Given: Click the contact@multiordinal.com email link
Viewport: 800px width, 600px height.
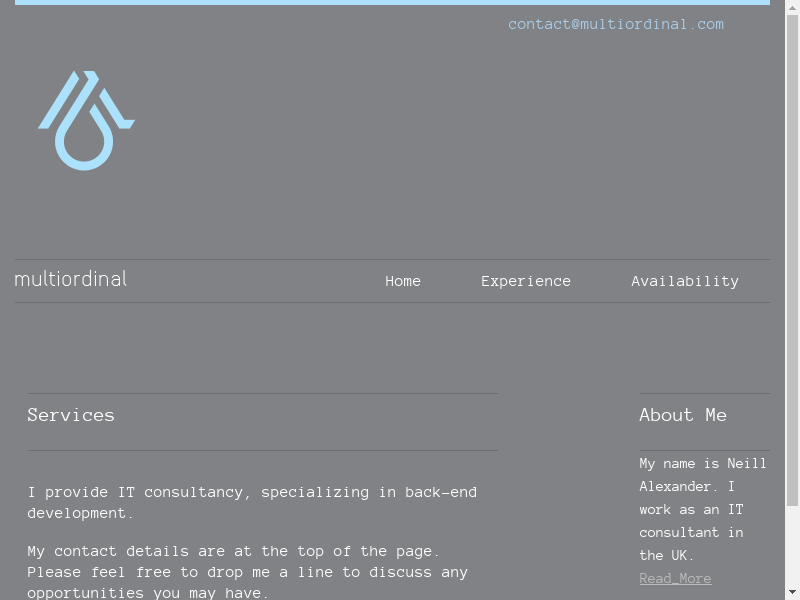Looking at the screenshot, I should [615, 24].
